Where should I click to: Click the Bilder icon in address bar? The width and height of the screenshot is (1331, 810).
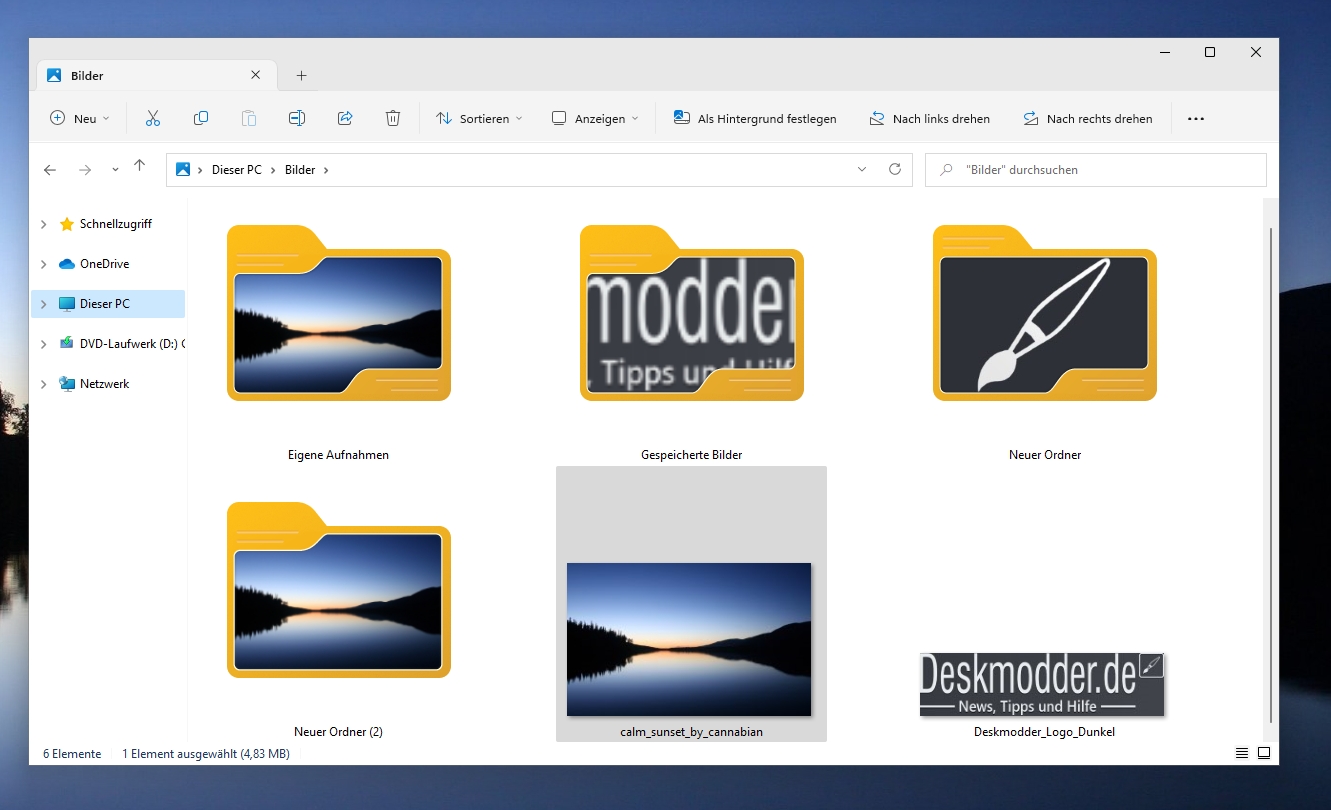(183, 170)
